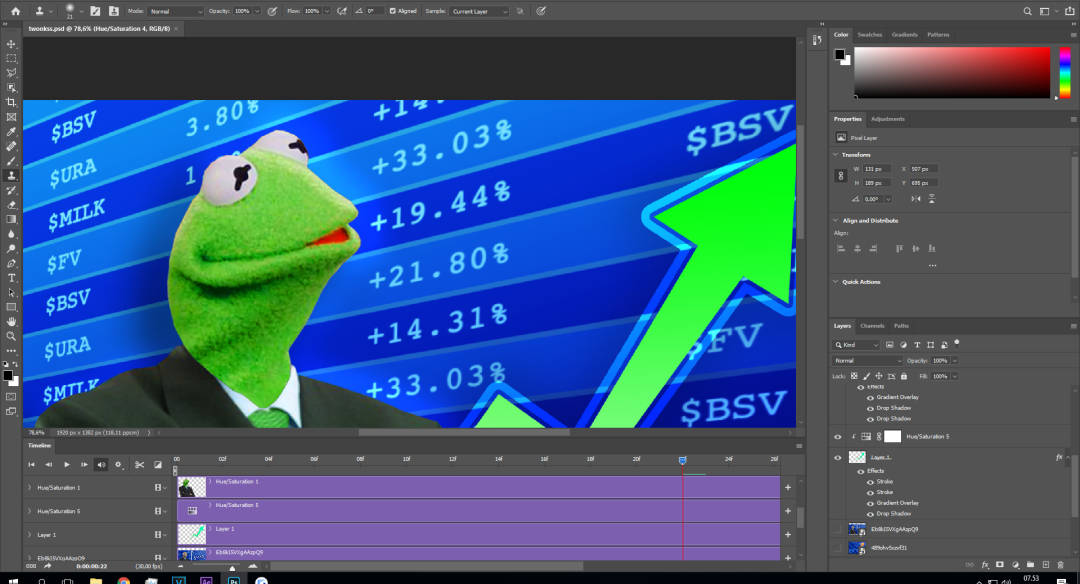Toggle the Aligned checkbox
This screenshot has width=1080, height=584.
pos(392,11)
